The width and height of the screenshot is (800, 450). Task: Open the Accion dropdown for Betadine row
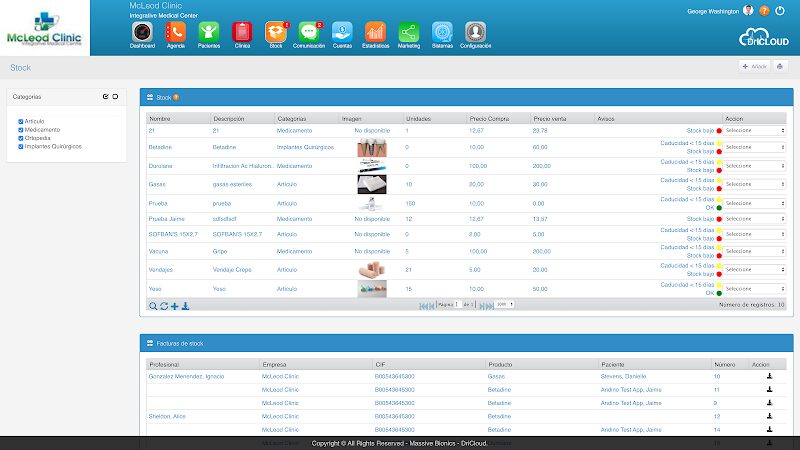tap(755, 147)
